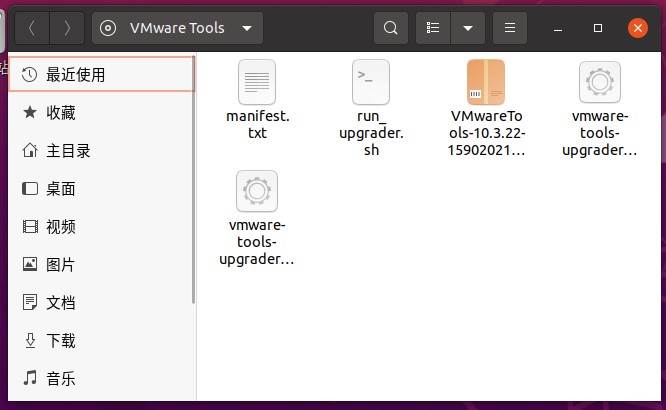Go to 收藏 starred items
The image size is (666, 410).
[x=60, y=113]
